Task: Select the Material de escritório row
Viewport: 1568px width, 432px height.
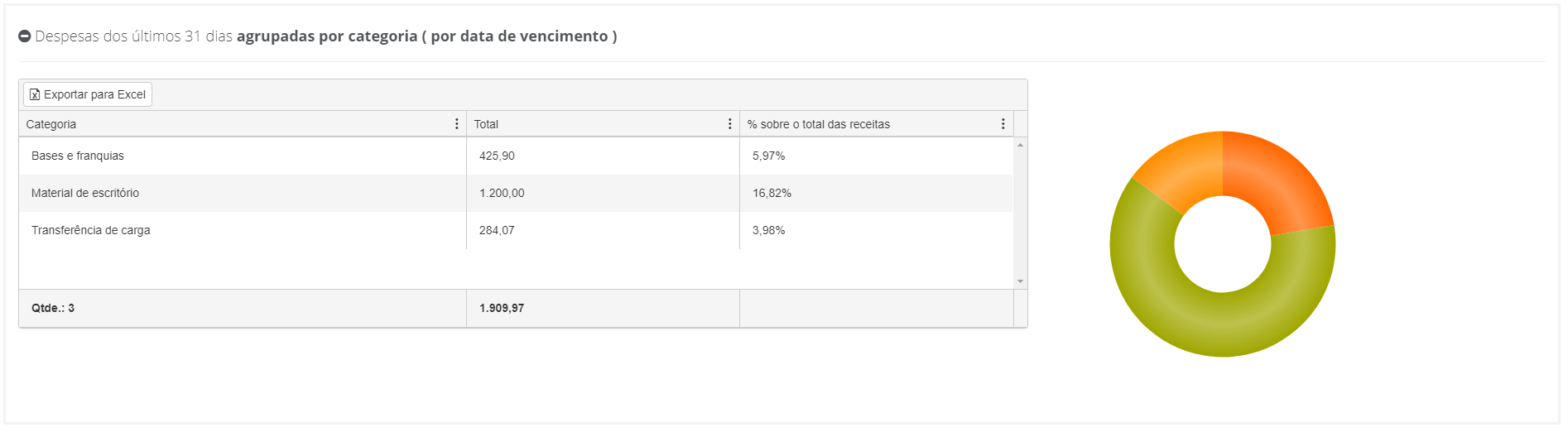Action: click(x=516, y=193)
